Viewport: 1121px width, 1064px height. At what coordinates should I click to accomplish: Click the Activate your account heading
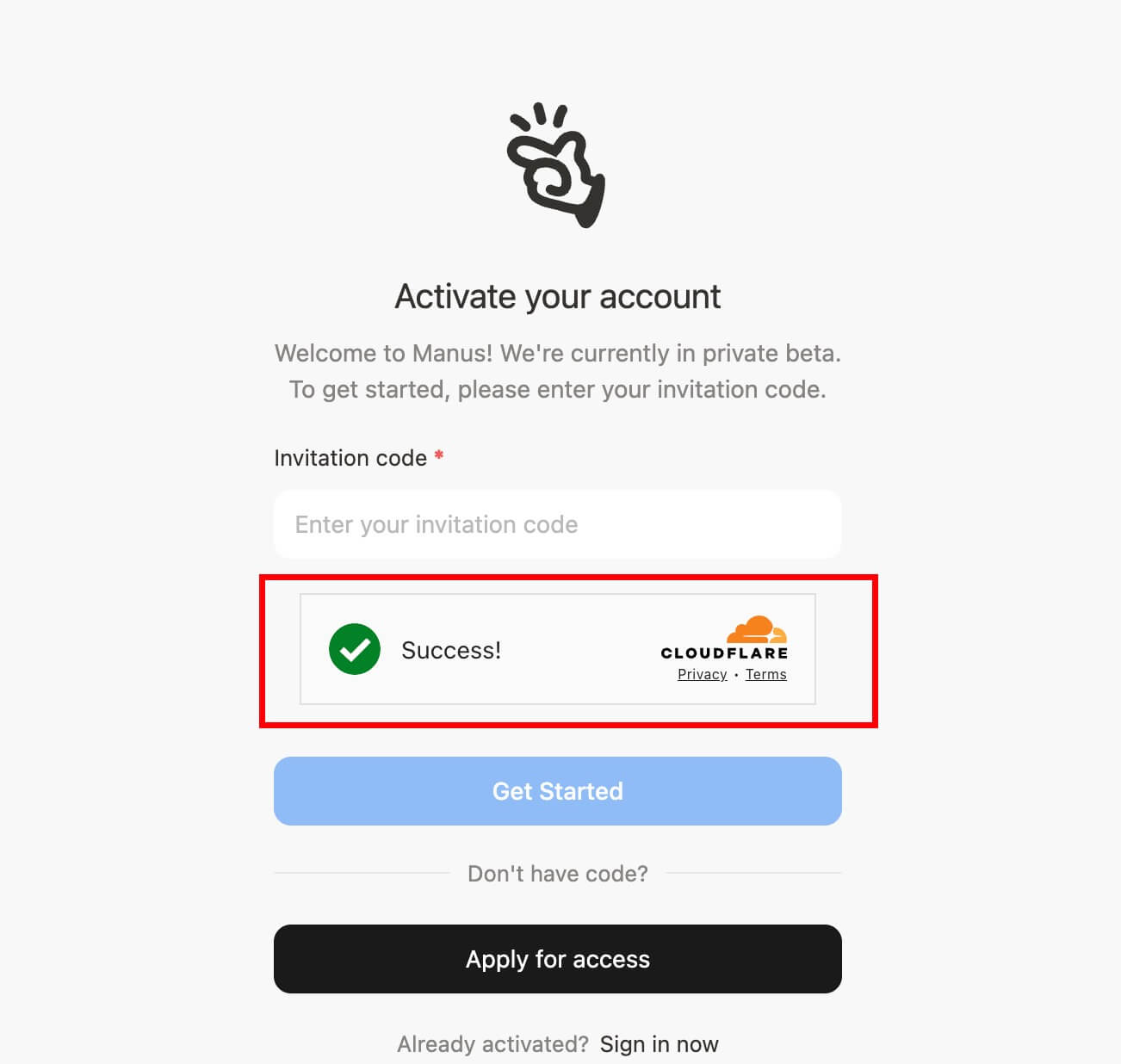(x=558, y=297)
